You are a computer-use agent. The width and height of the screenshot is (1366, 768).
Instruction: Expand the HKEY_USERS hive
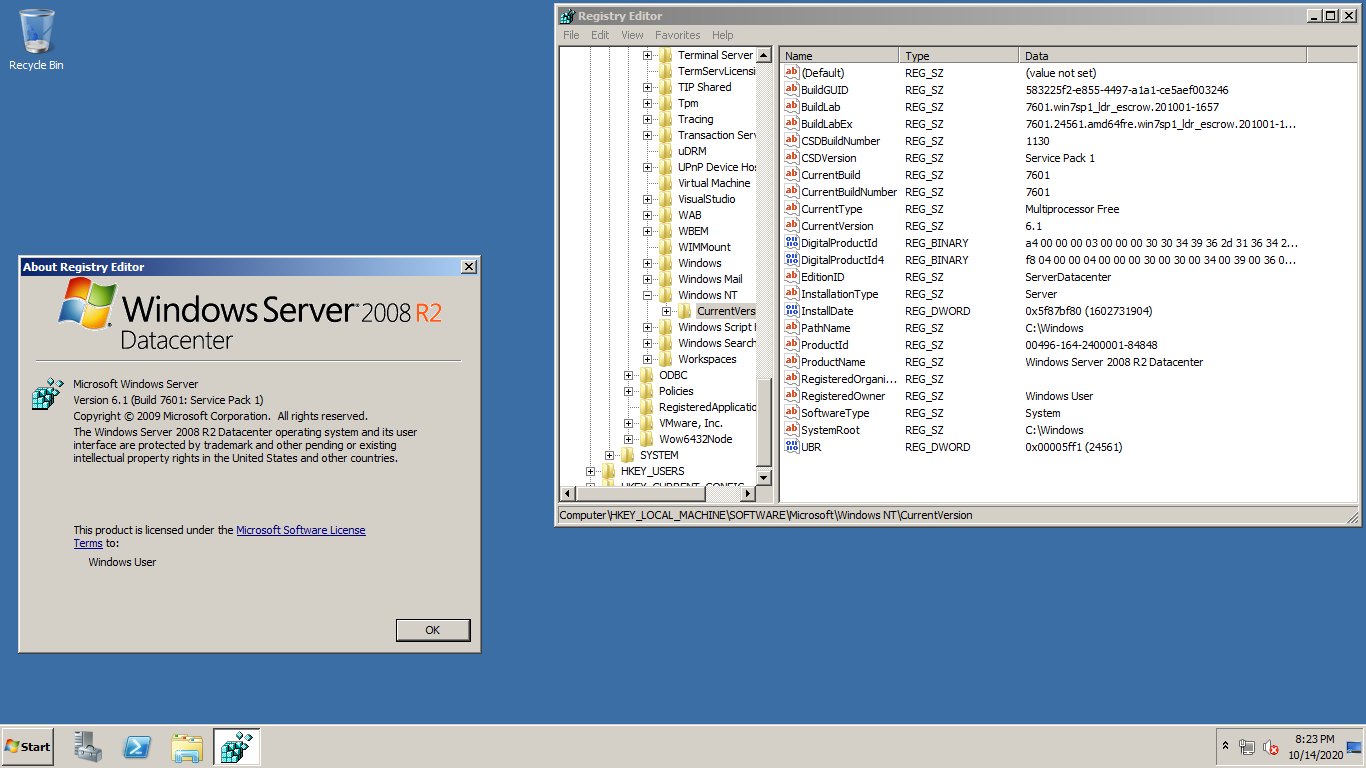(591, 471)
